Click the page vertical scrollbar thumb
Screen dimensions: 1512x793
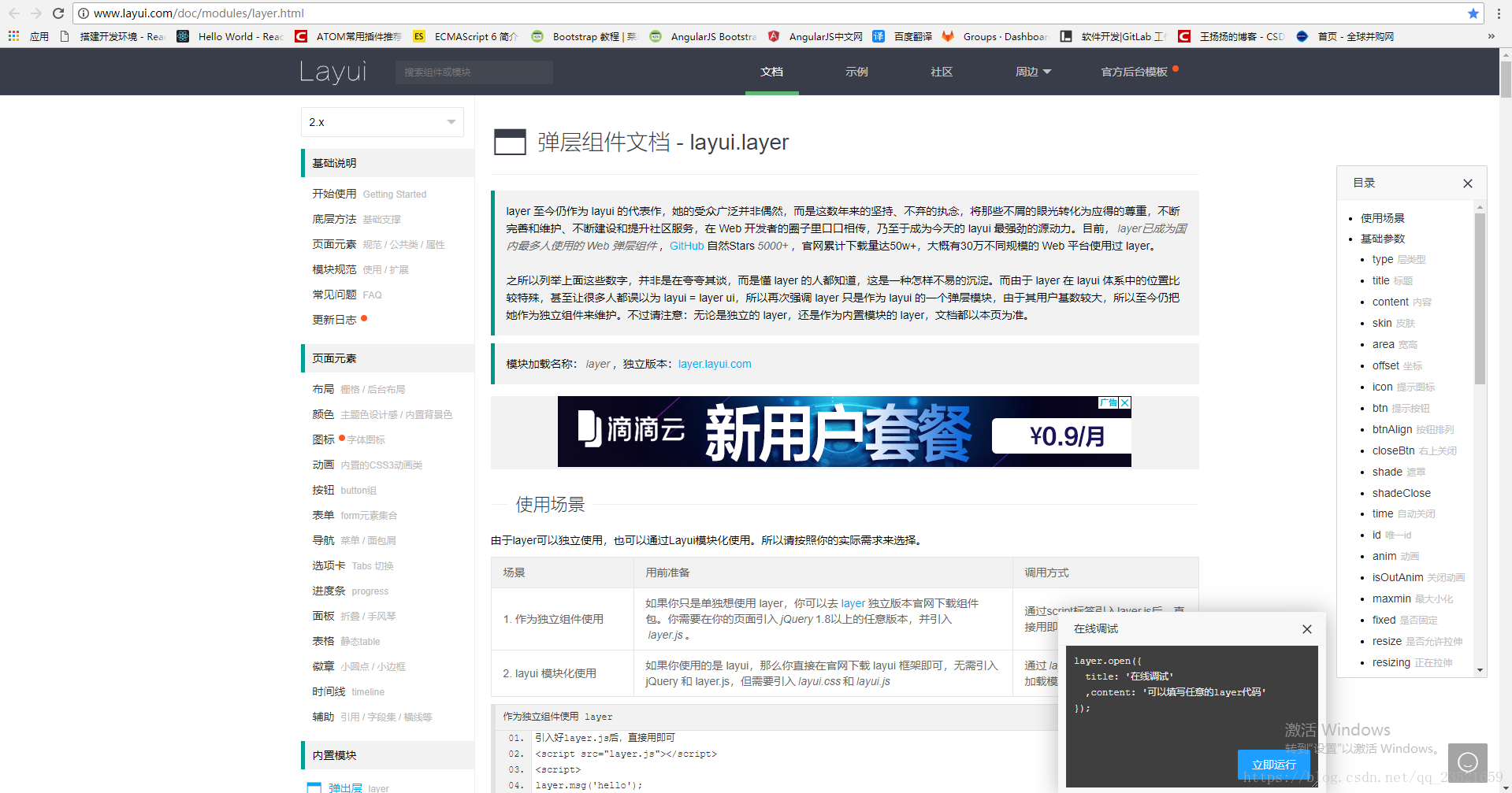tap(1506, 79)
